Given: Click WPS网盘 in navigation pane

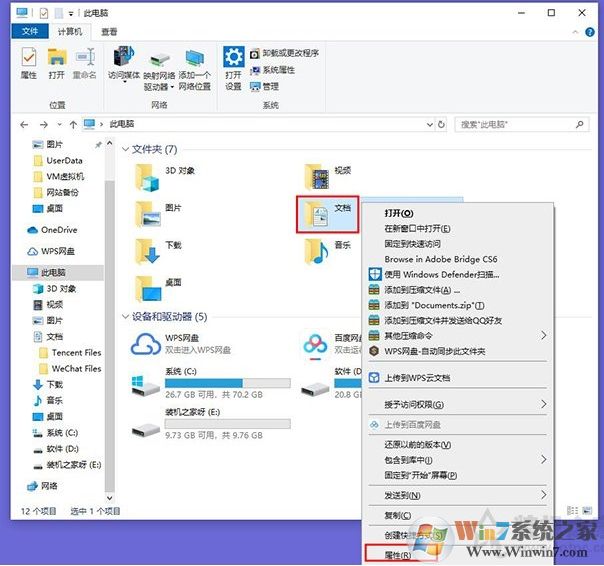Looking at the screenshot, I should (x=51, y=251).
